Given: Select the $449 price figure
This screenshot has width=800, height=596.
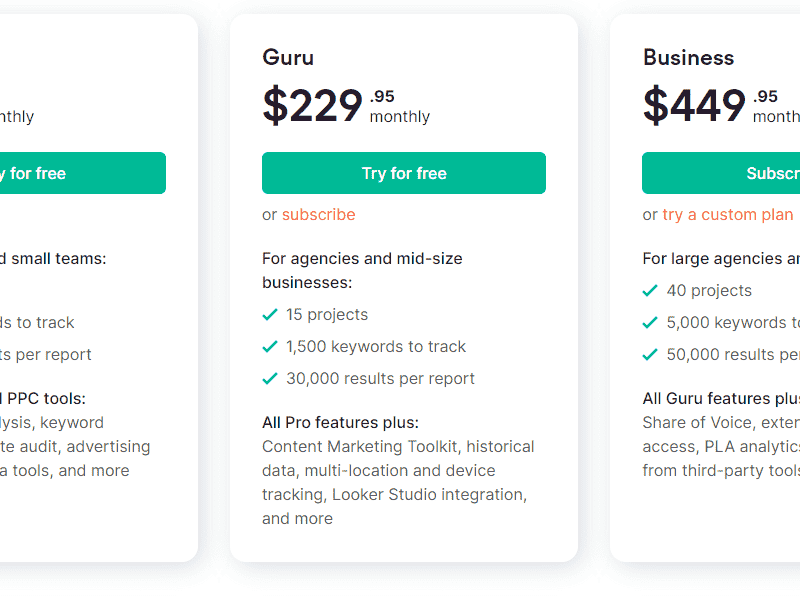Looking at the screenshot, I should coord(694,105).
